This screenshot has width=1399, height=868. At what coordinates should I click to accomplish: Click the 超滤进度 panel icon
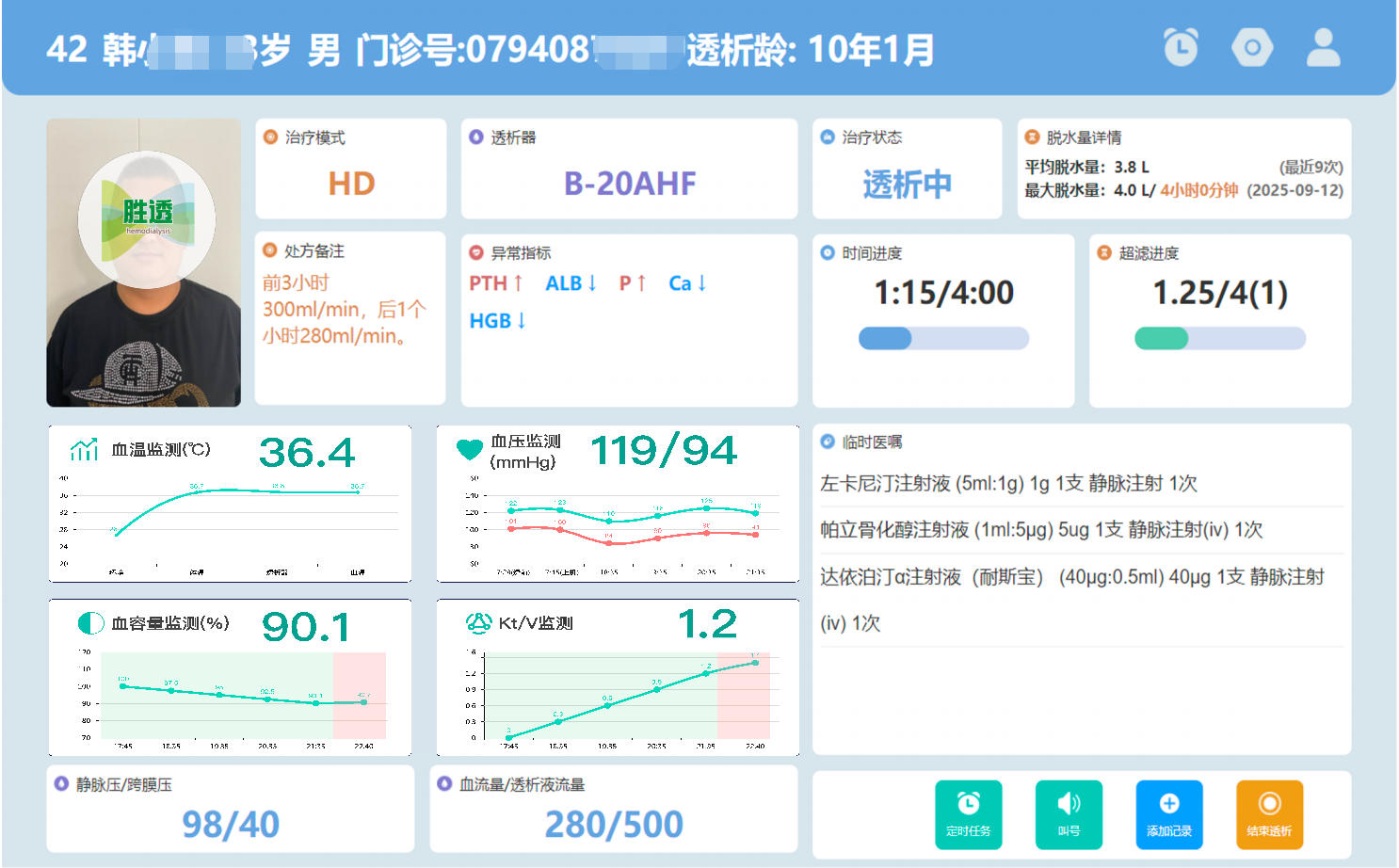[1105, 252]
